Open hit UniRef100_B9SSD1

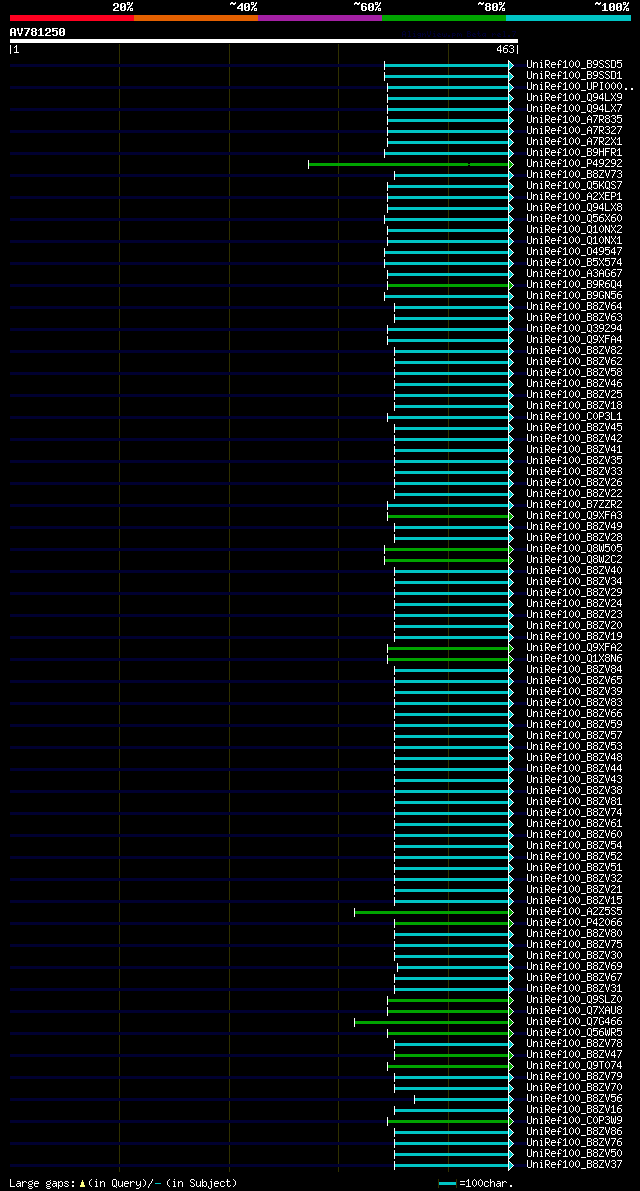pyautogui.click(x=574, y=76)
